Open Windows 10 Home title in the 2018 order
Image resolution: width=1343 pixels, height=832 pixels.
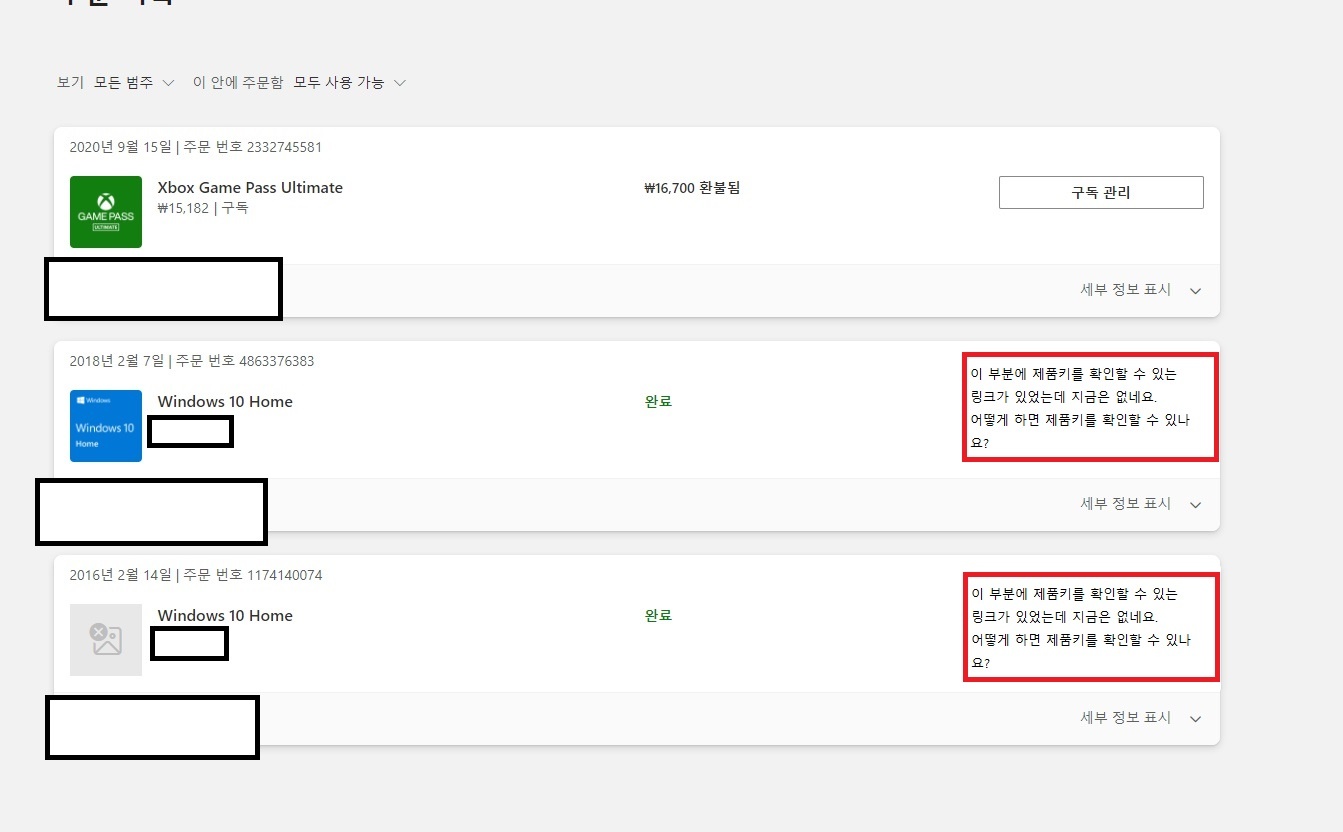(225, 401)
